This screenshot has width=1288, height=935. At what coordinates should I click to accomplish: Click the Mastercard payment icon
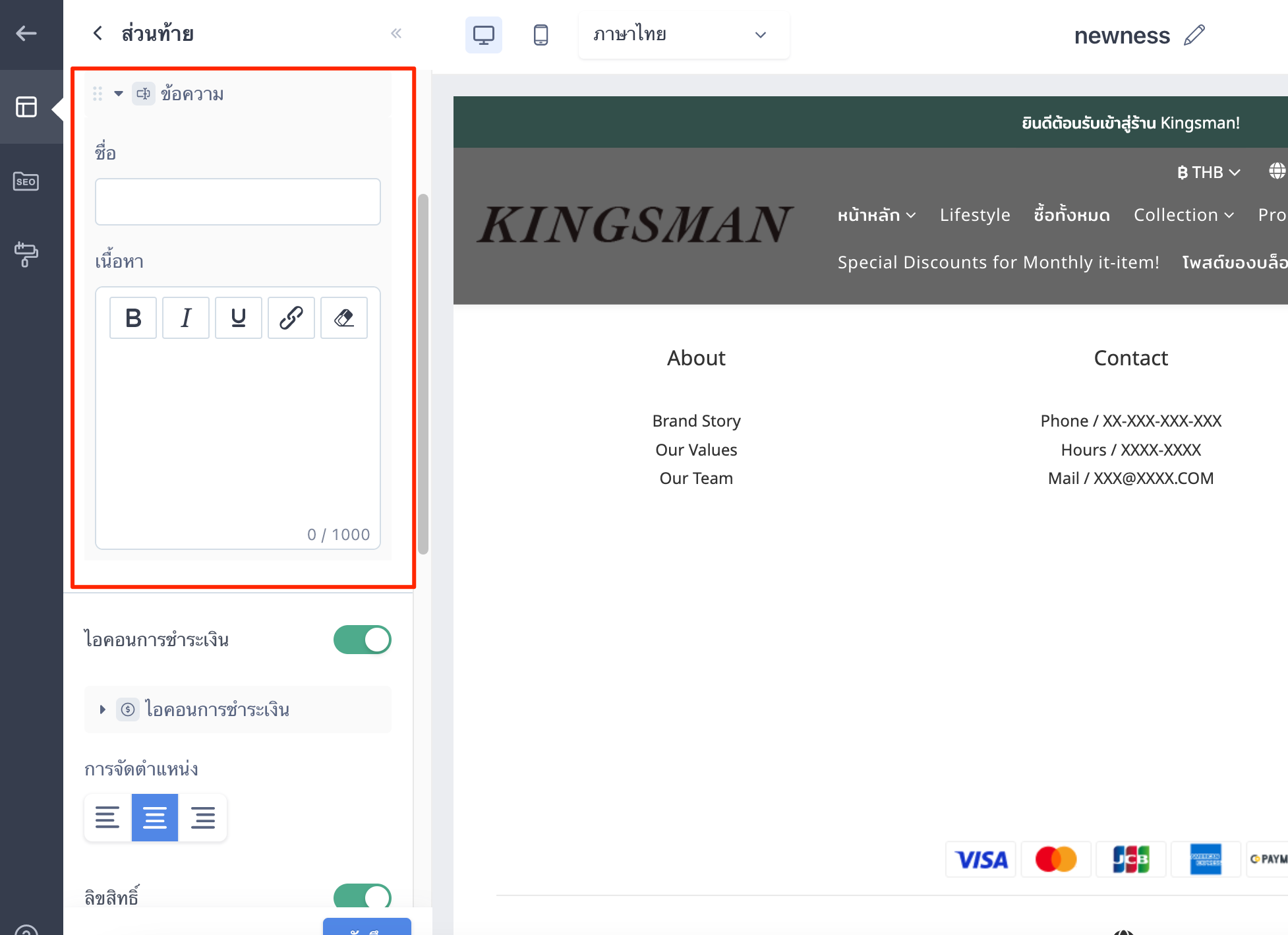(x=1056, y=859)
